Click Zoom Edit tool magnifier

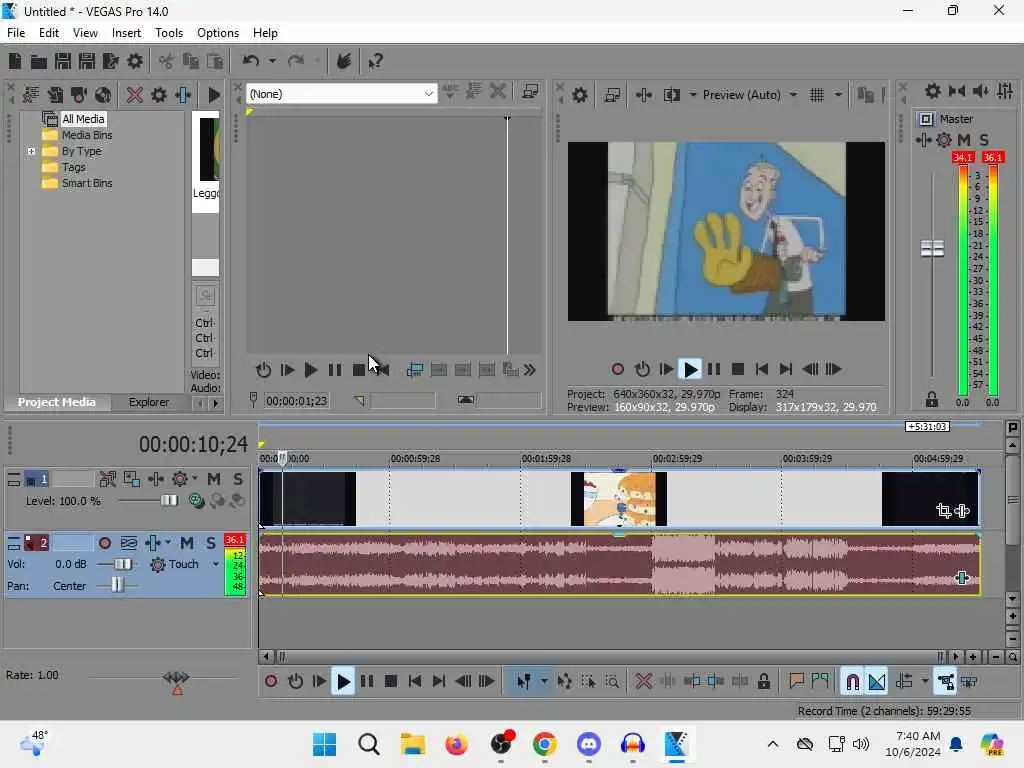(x=612, y=682)
